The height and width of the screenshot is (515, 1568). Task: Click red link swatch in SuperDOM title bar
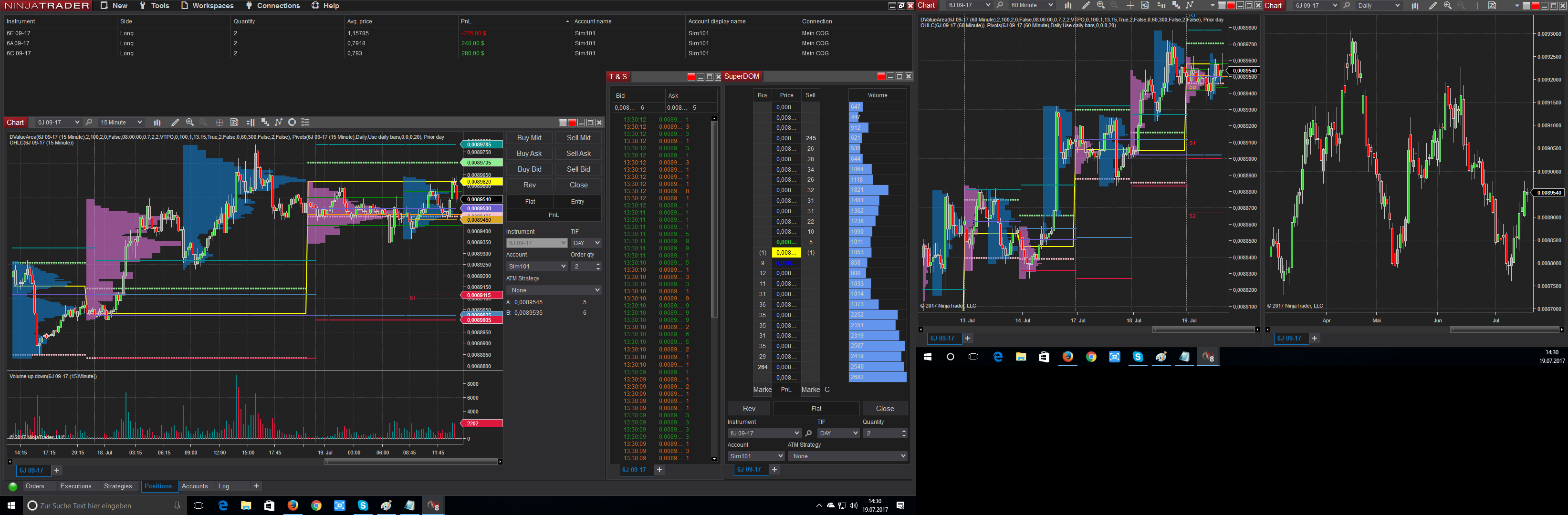881,76
